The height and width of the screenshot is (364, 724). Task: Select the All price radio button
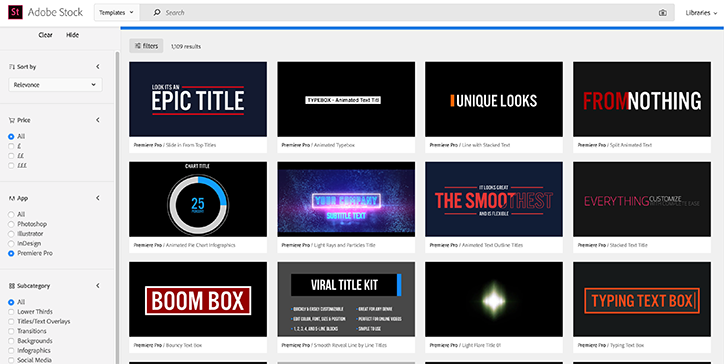pyautogui.click(x=11, y=137)
